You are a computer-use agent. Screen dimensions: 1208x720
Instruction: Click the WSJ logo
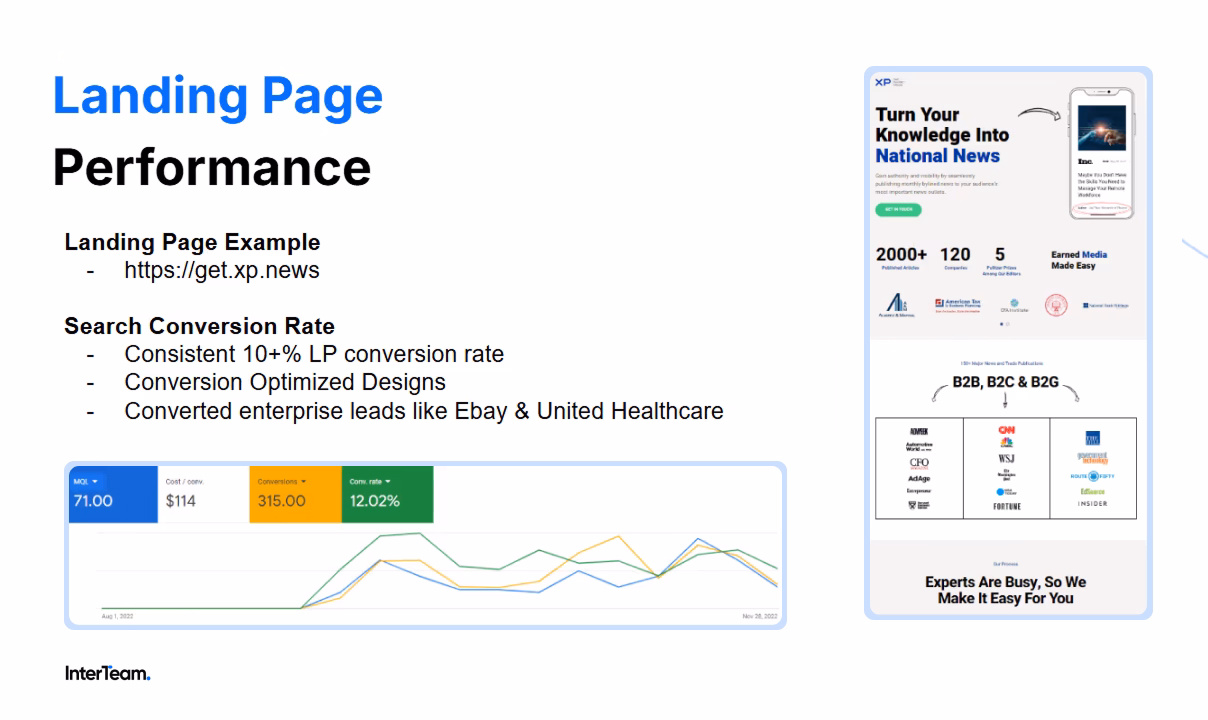tap(1006, 458)
